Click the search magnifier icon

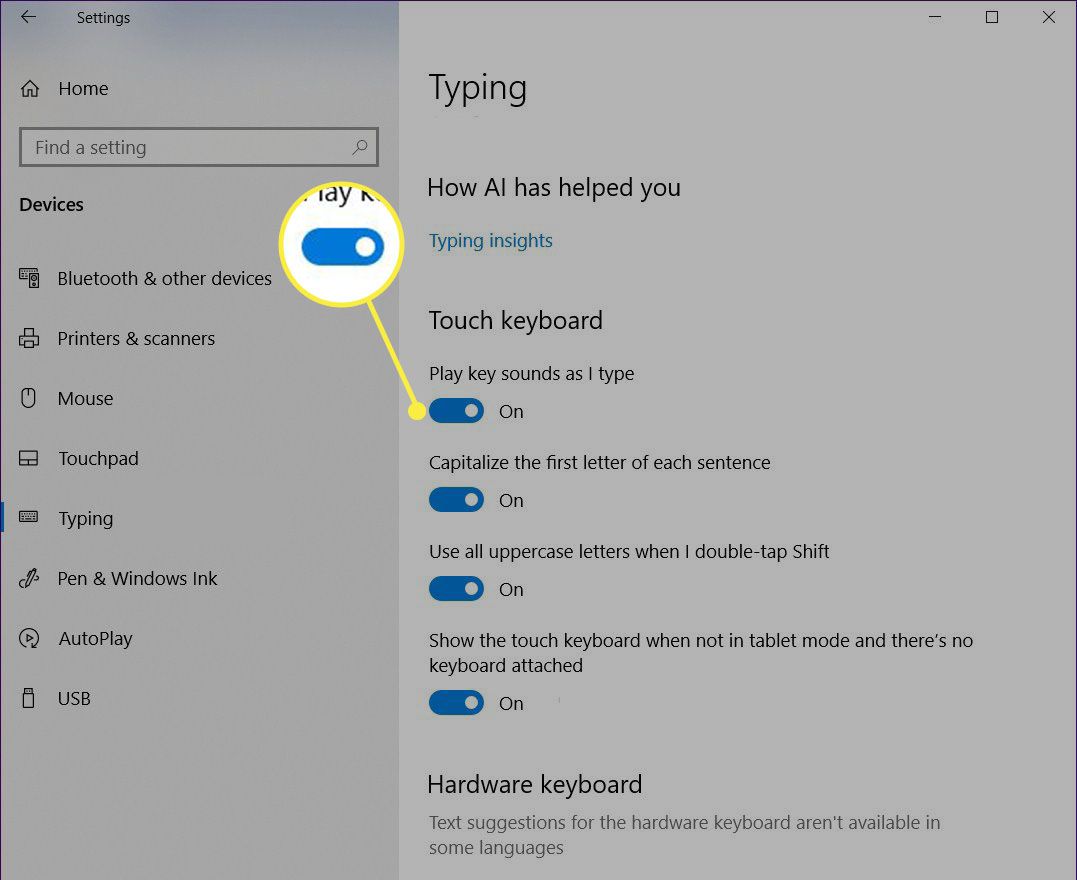(360, 147)
